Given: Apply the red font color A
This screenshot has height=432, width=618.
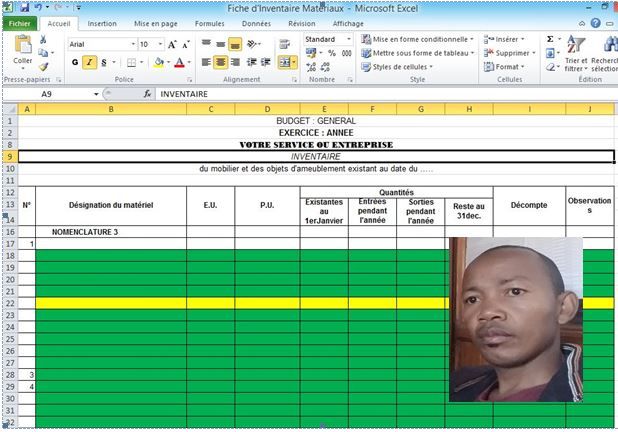Looking at the screenshot, I should pyautogui.click(x=179, y=62).
